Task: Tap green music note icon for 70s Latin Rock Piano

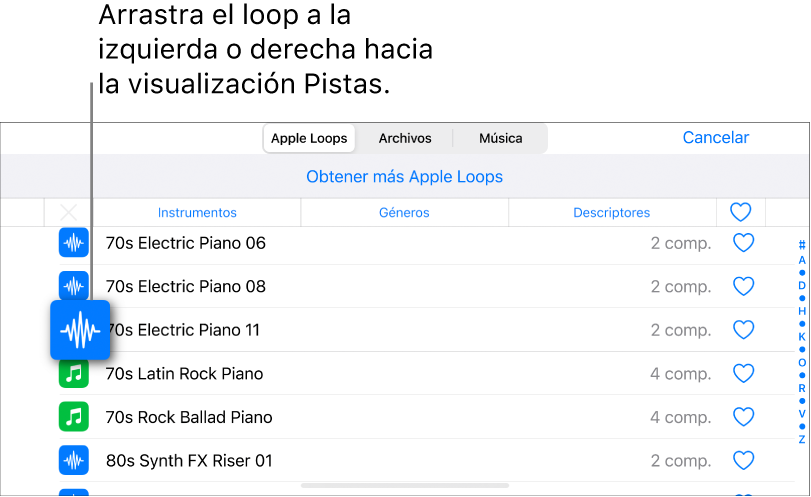Action: [x=73, y=374]
